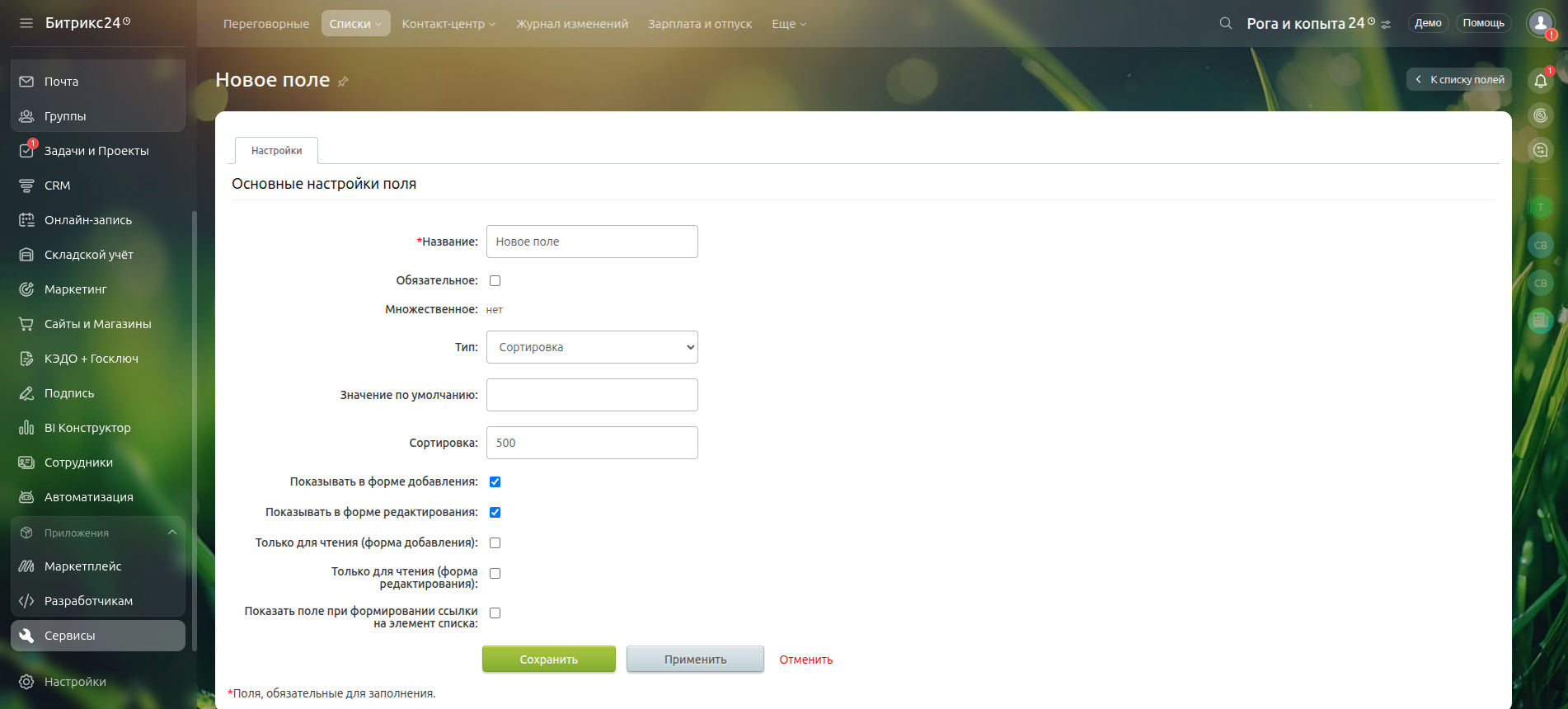Click the Название input field
This screenshot has height=709, width=1568.
click(592, 242)
